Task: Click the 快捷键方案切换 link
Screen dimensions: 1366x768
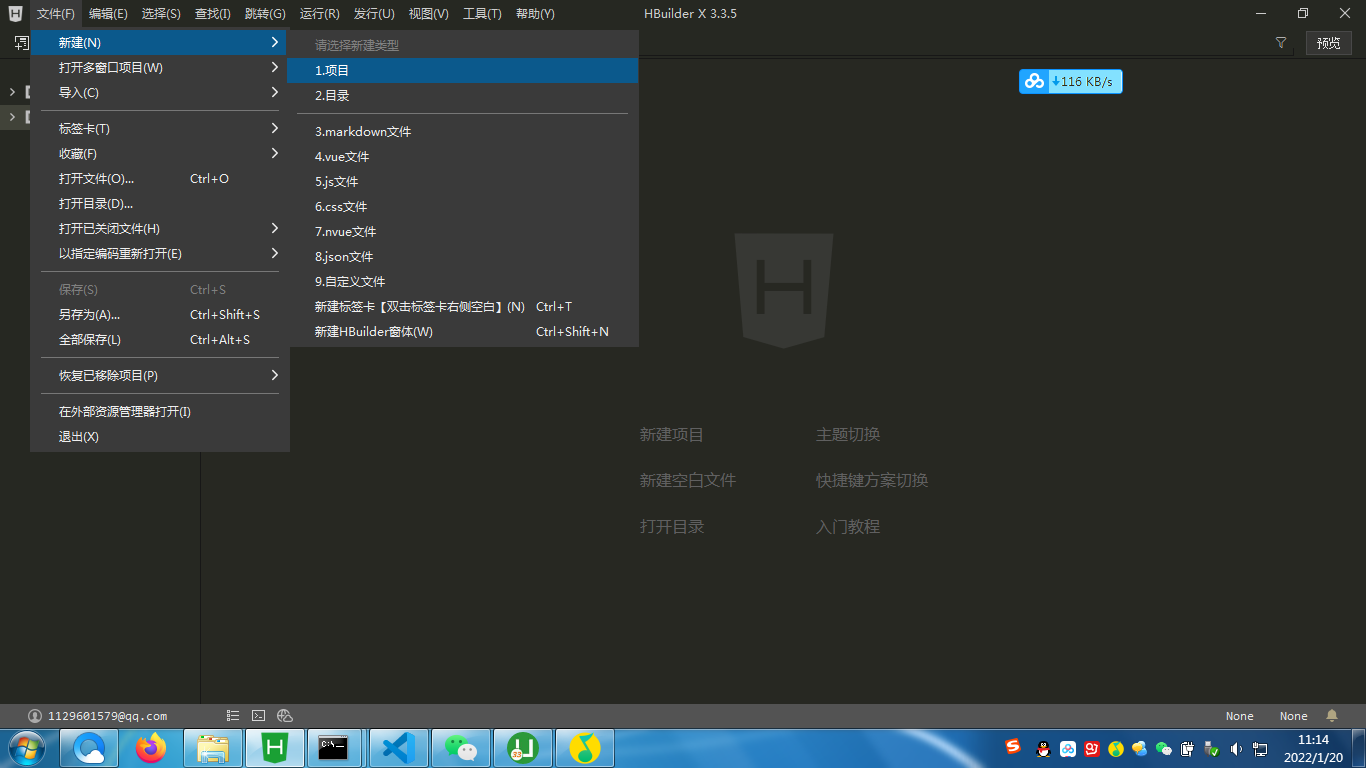Action: (x=872, y=480)
